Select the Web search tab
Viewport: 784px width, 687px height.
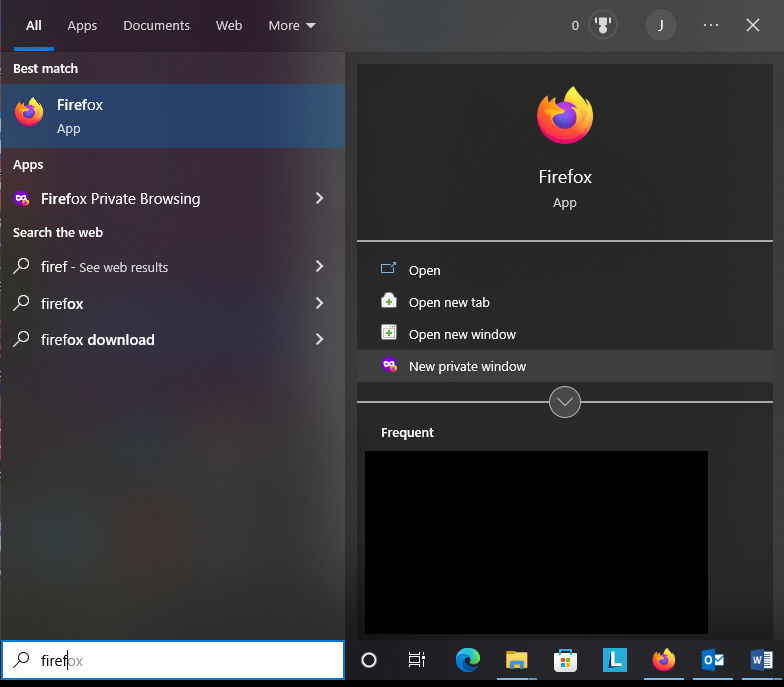pyautogui.click(x=229, y=26)
